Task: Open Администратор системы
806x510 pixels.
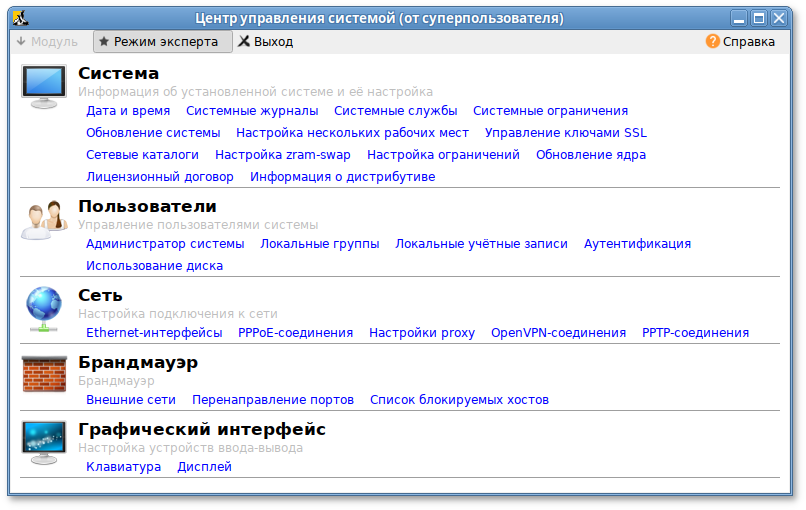Action: pyautogui.click(x=165, y=244)
